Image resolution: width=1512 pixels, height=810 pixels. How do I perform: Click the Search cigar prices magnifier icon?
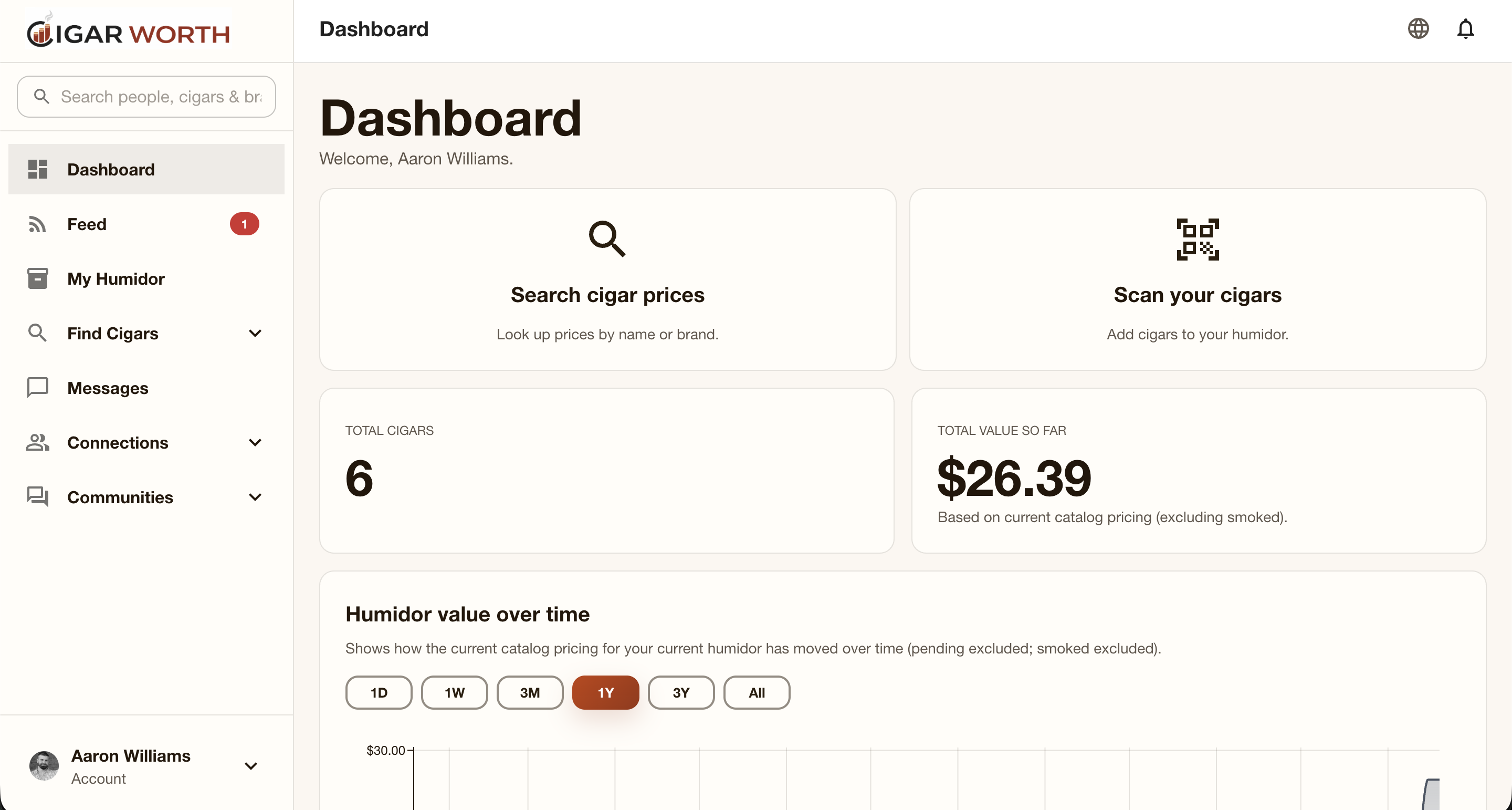[607, 238]
